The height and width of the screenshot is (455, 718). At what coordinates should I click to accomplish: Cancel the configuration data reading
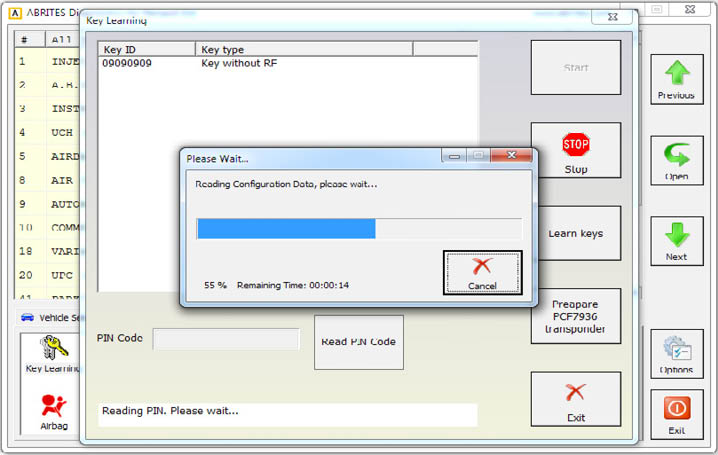pos(482,272)
